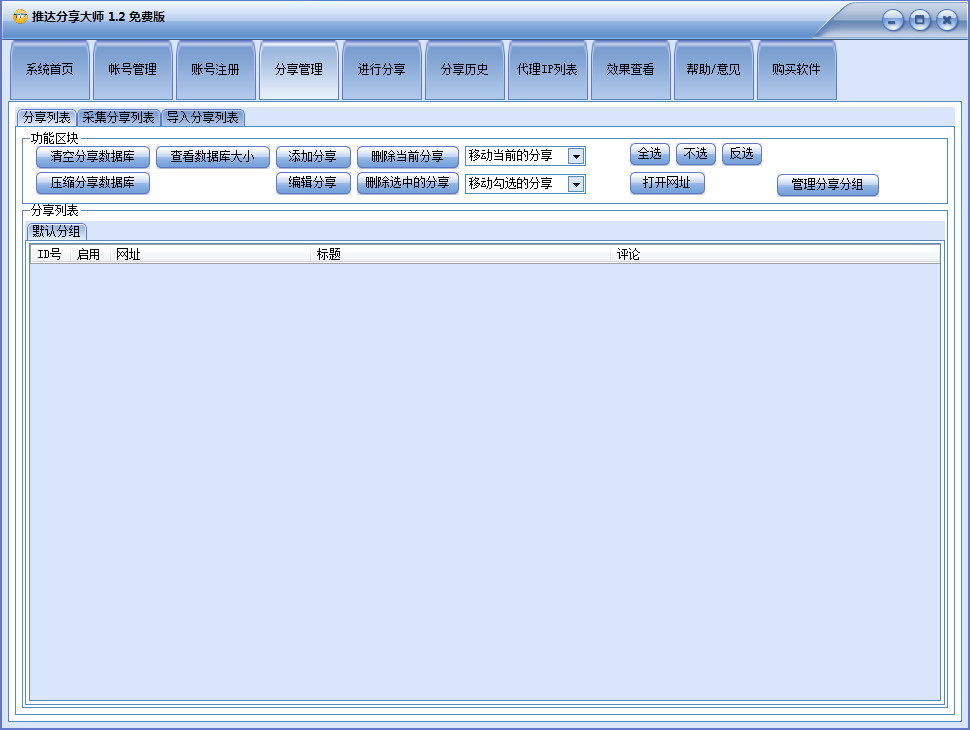Go to the 账号注册 tab
Image resolution: width=970 pixels, height=730 pixels.
(216, 70)
